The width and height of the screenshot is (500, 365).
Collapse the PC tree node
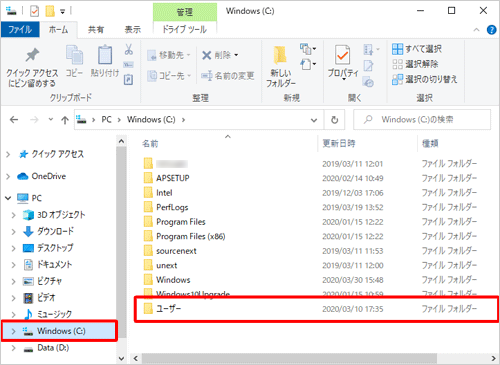8,198
